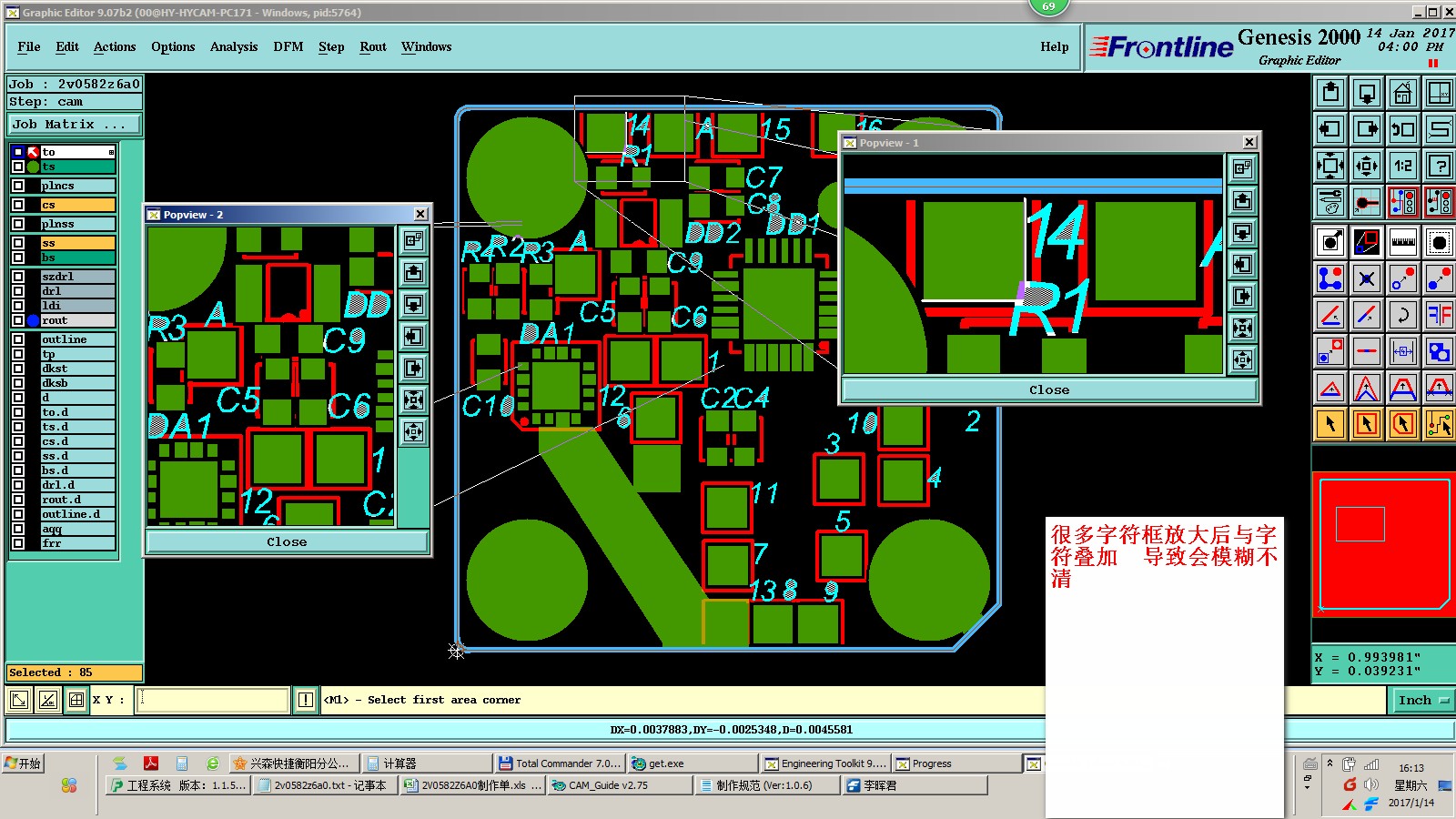Click the delete point X icon
The image size is (1456, 819).
click(1367, 278)
